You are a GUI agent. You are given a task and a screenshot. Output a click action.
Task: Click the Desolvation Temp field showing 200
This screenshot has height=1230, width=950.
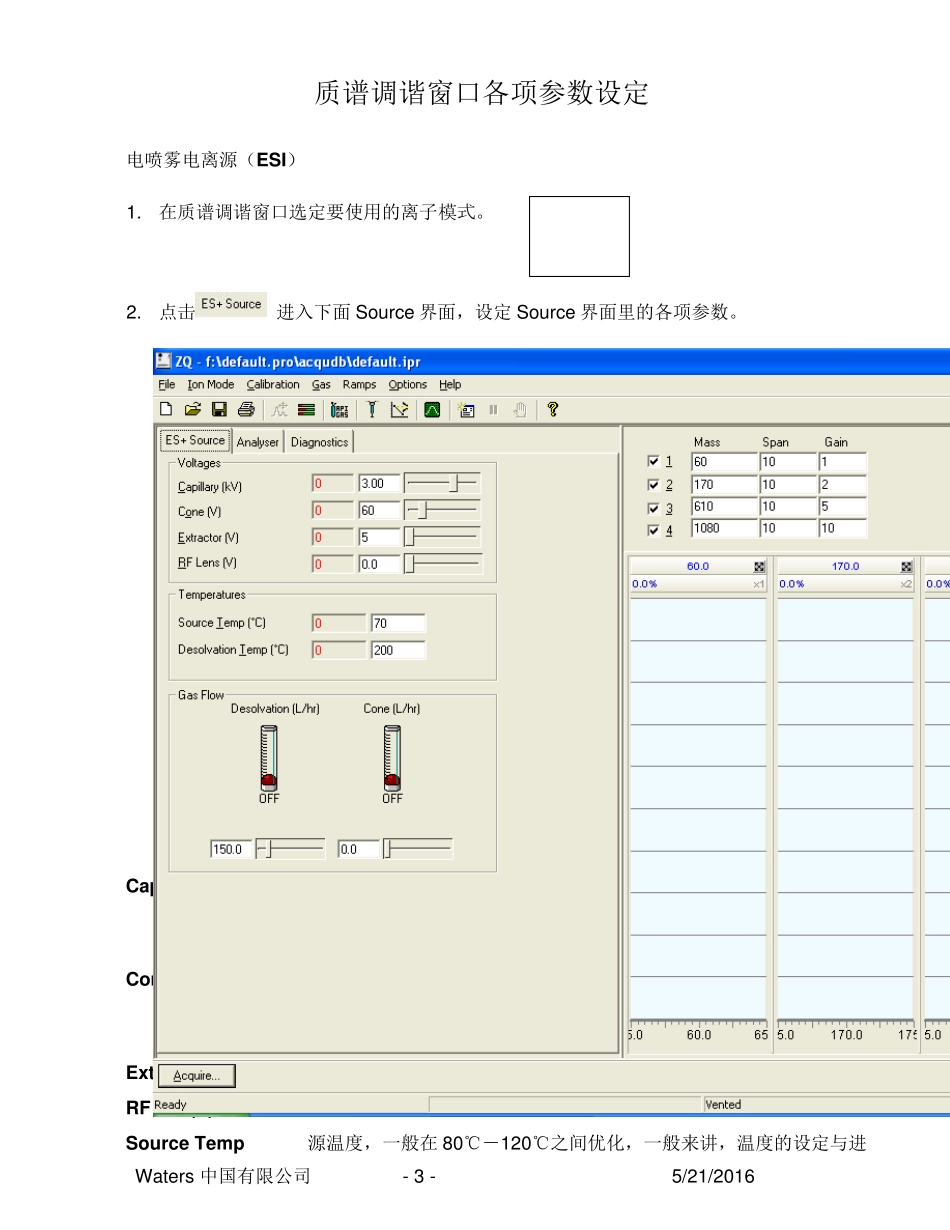[x=398, y=650]
